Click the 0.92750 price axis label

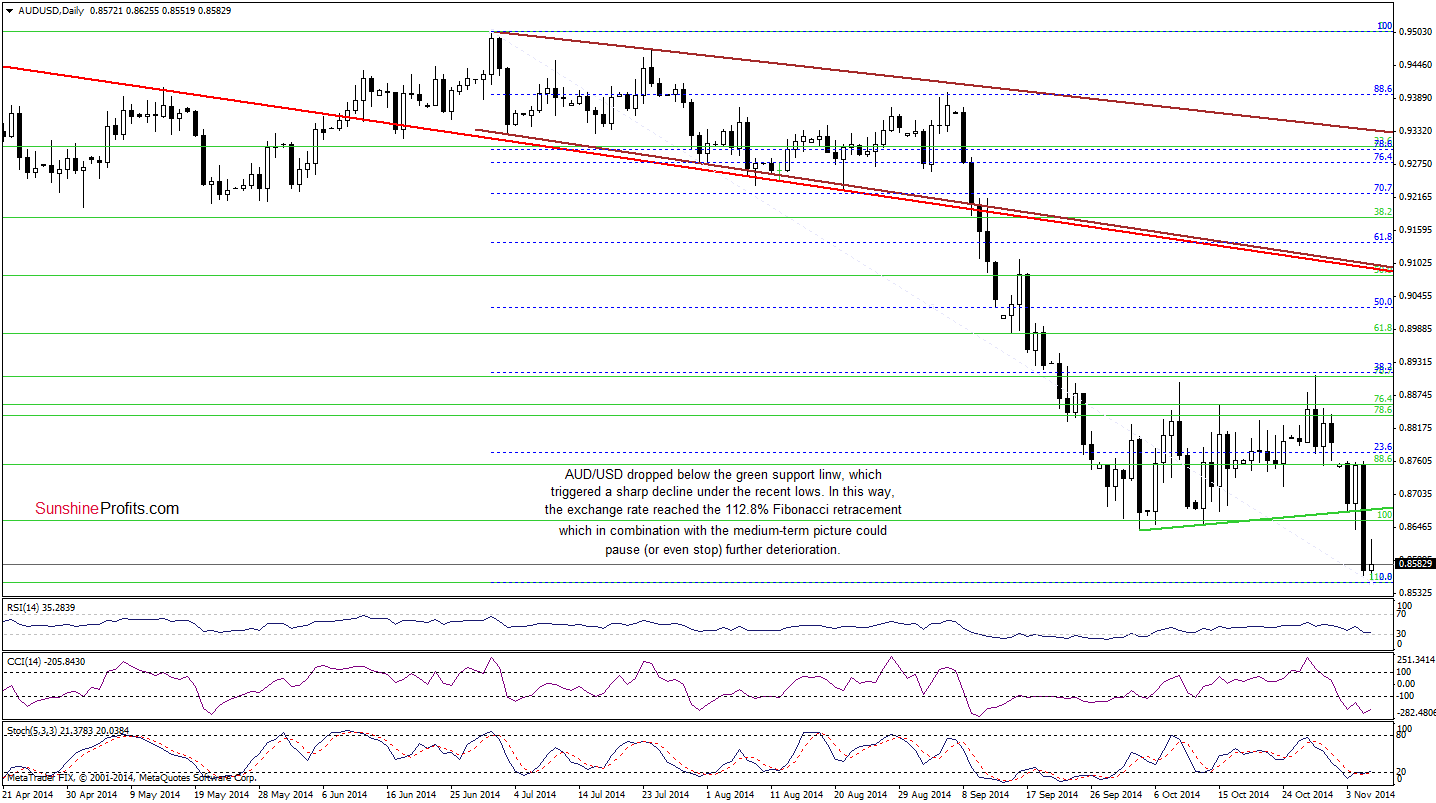click(1414, 164)
